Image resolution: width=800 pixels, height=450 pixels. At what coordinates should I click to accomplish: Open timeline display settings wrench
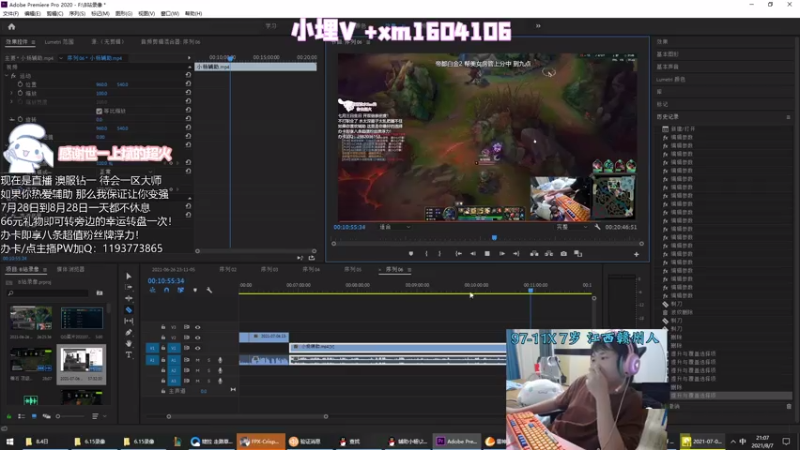[x=209, y=290]
